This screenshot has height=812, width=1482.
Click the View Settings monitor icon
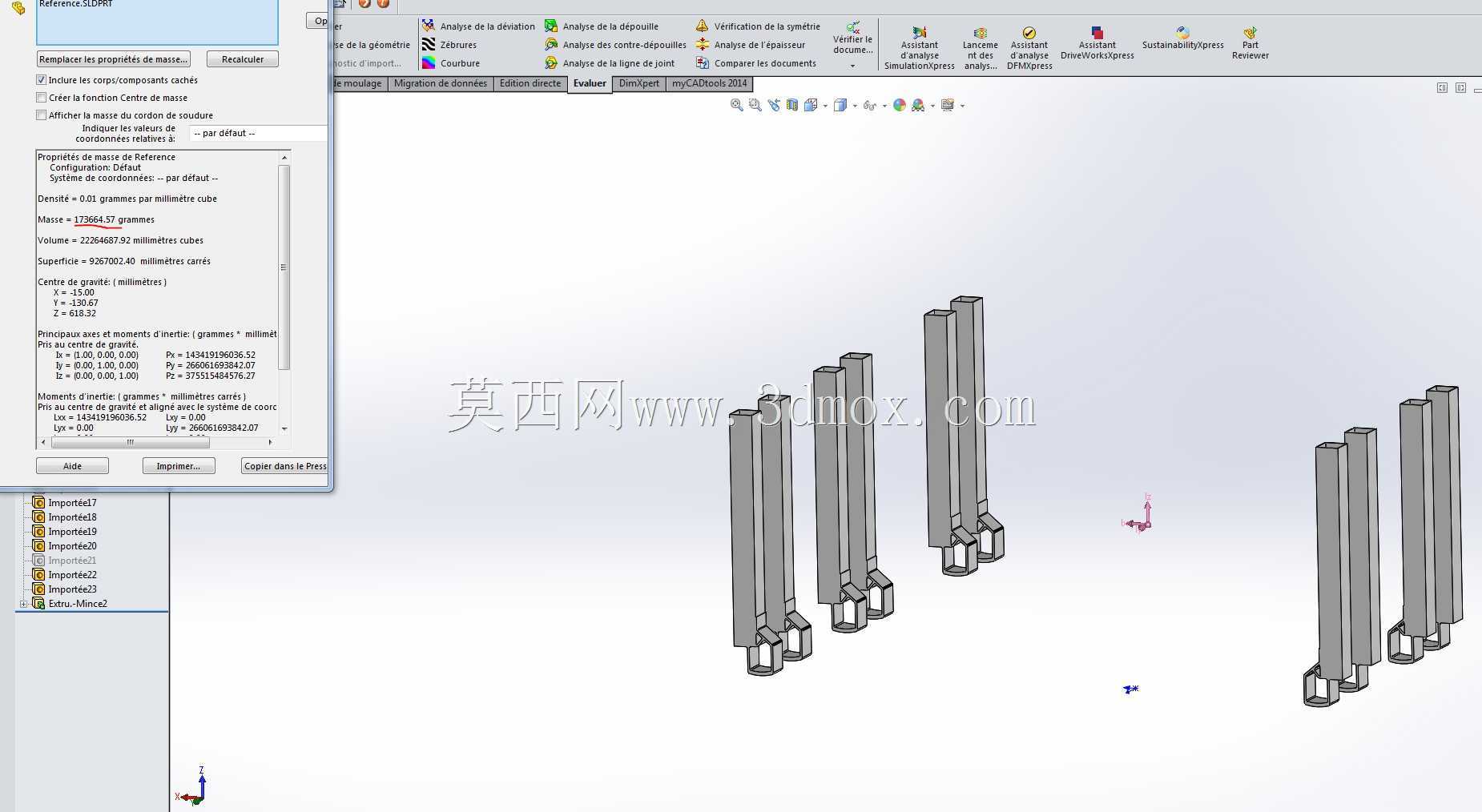click(948, 105)
